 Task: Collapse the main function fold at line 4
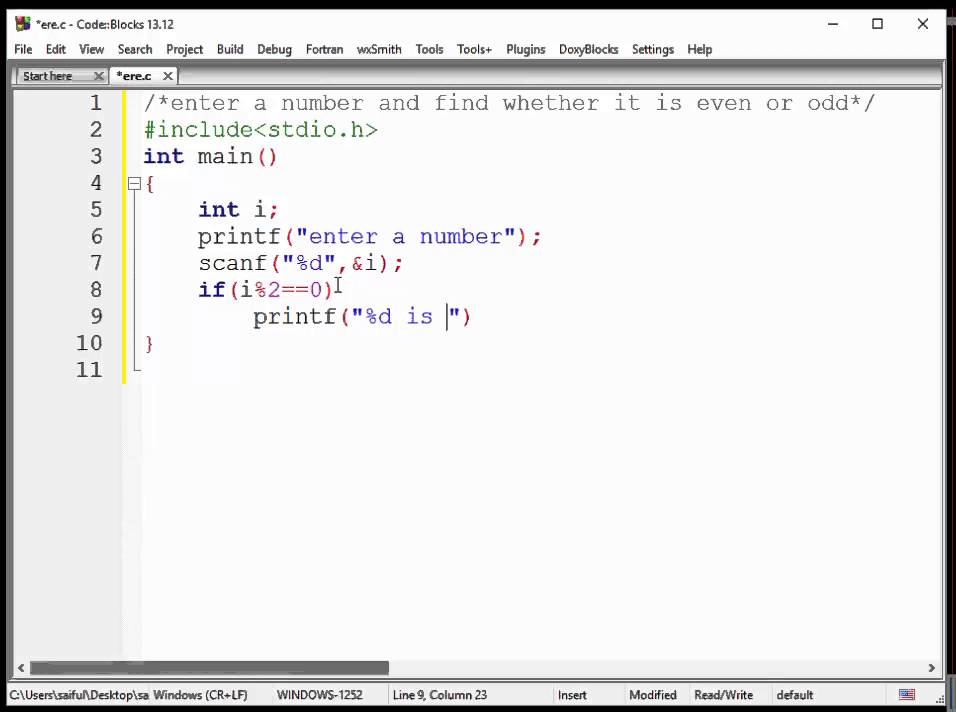click(133, 183)
